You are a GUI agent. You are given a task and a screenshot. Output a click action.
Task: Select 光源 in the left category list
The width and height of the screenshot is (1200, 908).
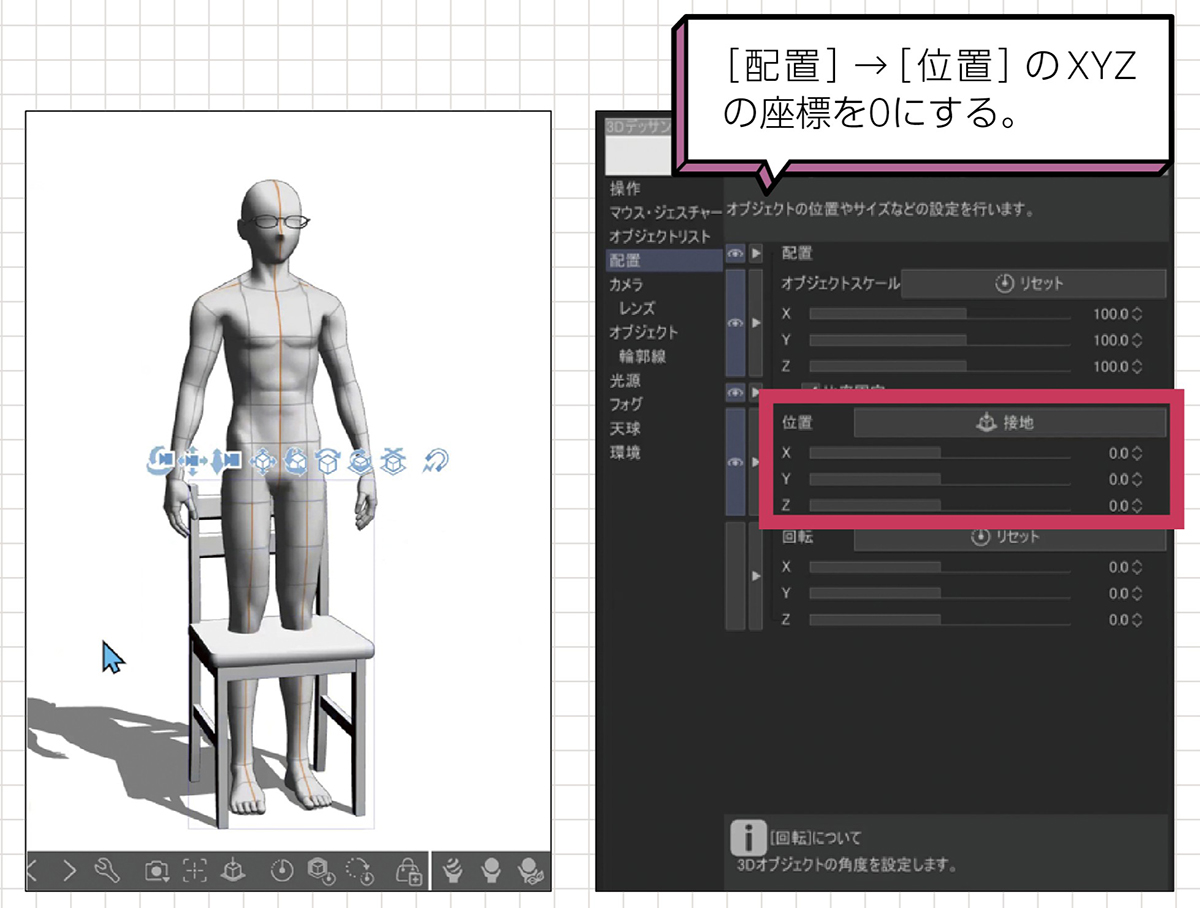coord(625,381)
